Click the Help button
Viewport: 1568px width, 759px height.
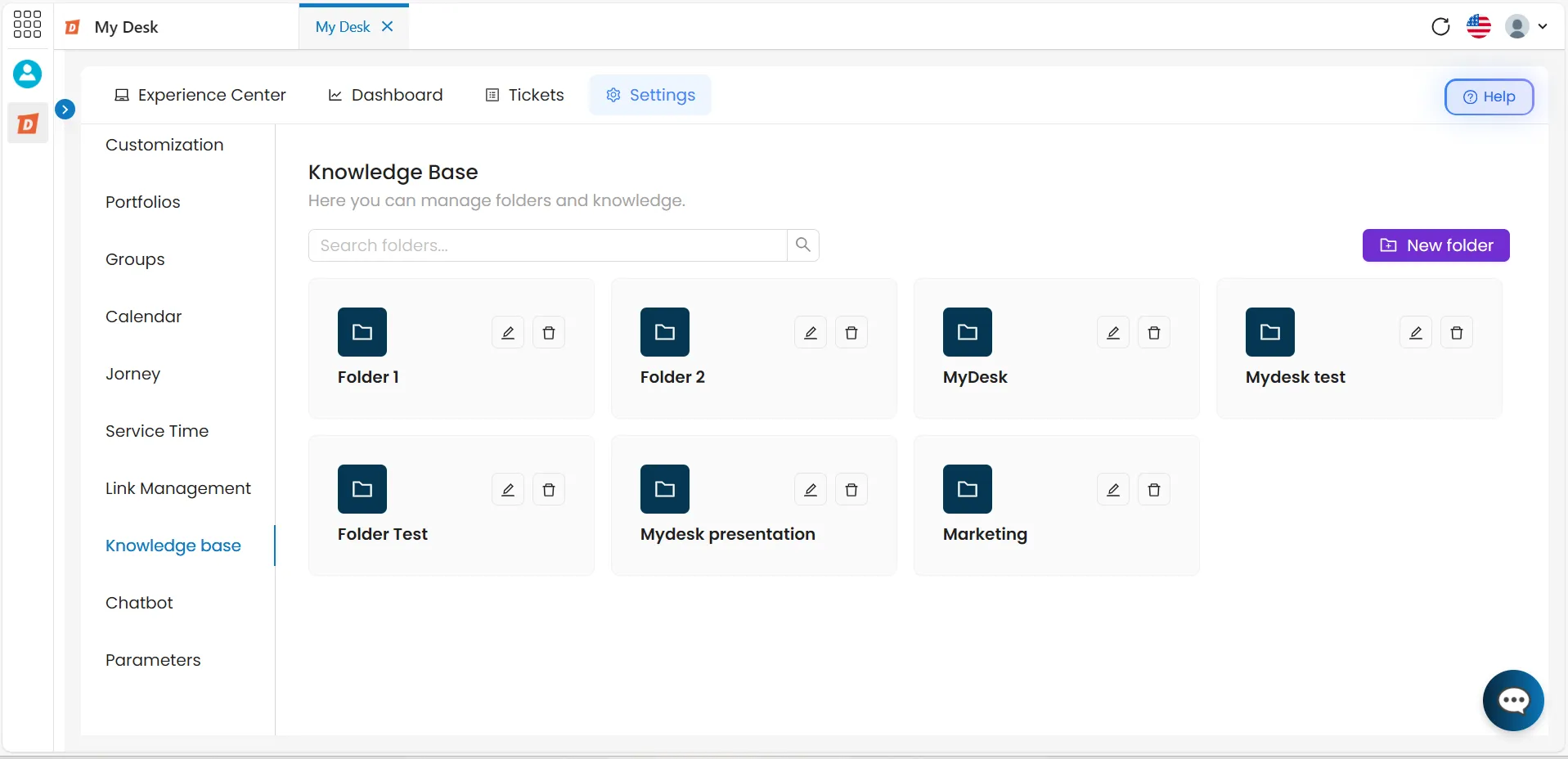[x=1489, y=97]
